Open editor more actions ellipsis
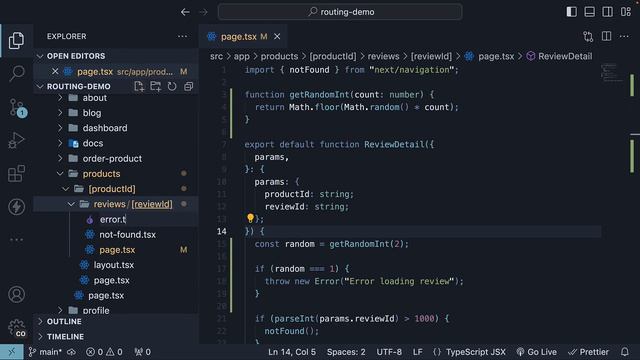 [624, 36]
